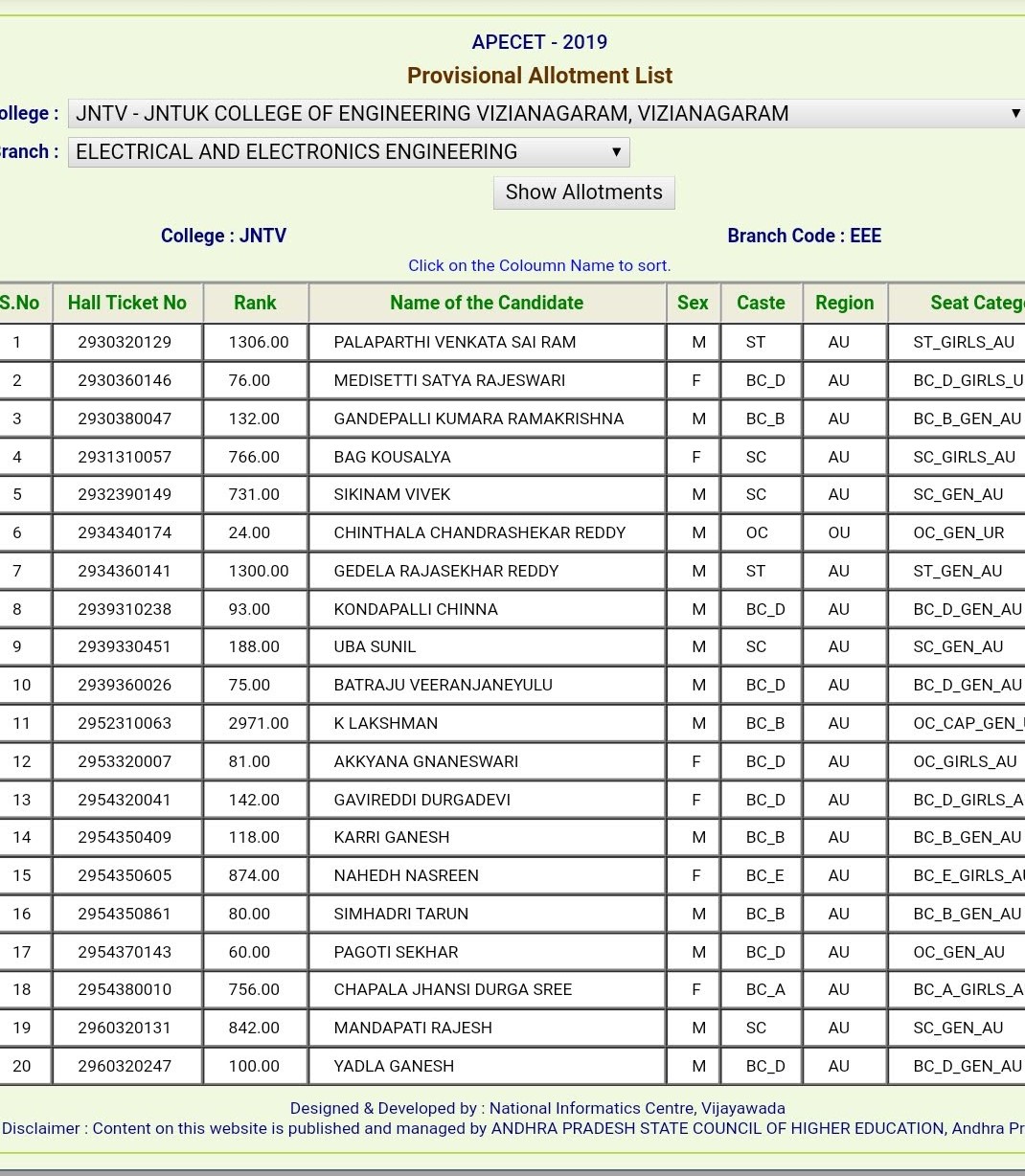Select name AKKYANA GNANESWARI

426,761
